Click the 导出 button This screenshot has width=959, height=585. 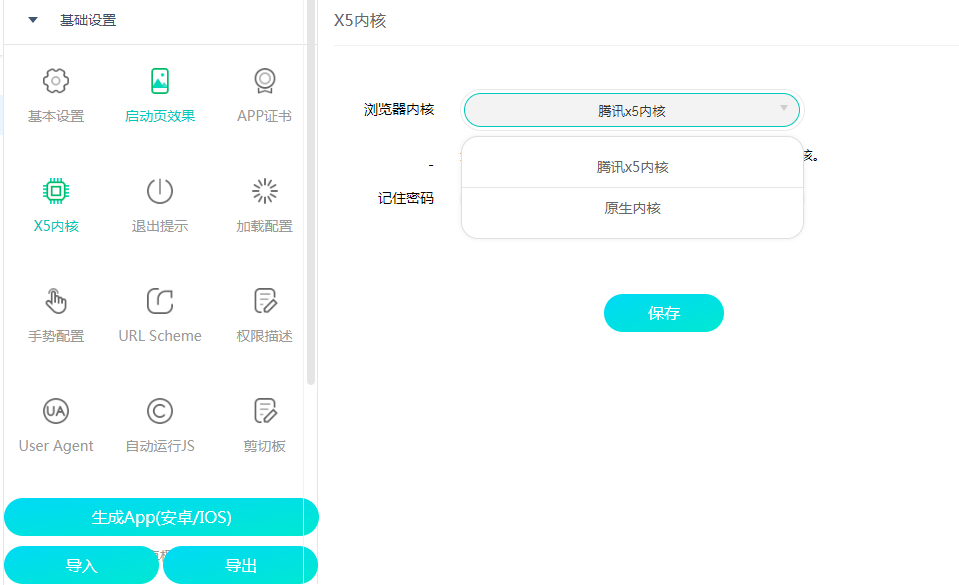(240, 565)
